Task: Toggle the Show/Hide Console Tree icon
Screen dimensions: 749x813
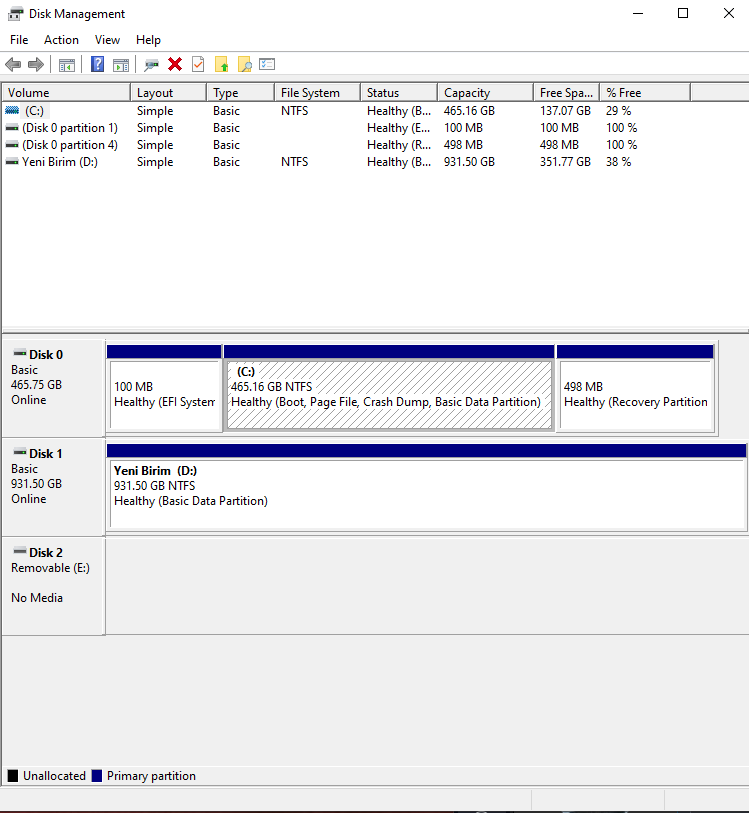Action: pos(67,65)
